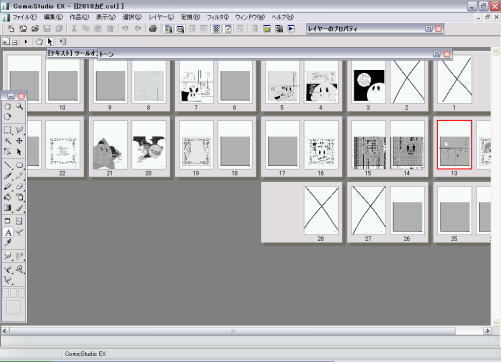
Task: Select page 20 thumbnail
Action: tap(149, 145)
